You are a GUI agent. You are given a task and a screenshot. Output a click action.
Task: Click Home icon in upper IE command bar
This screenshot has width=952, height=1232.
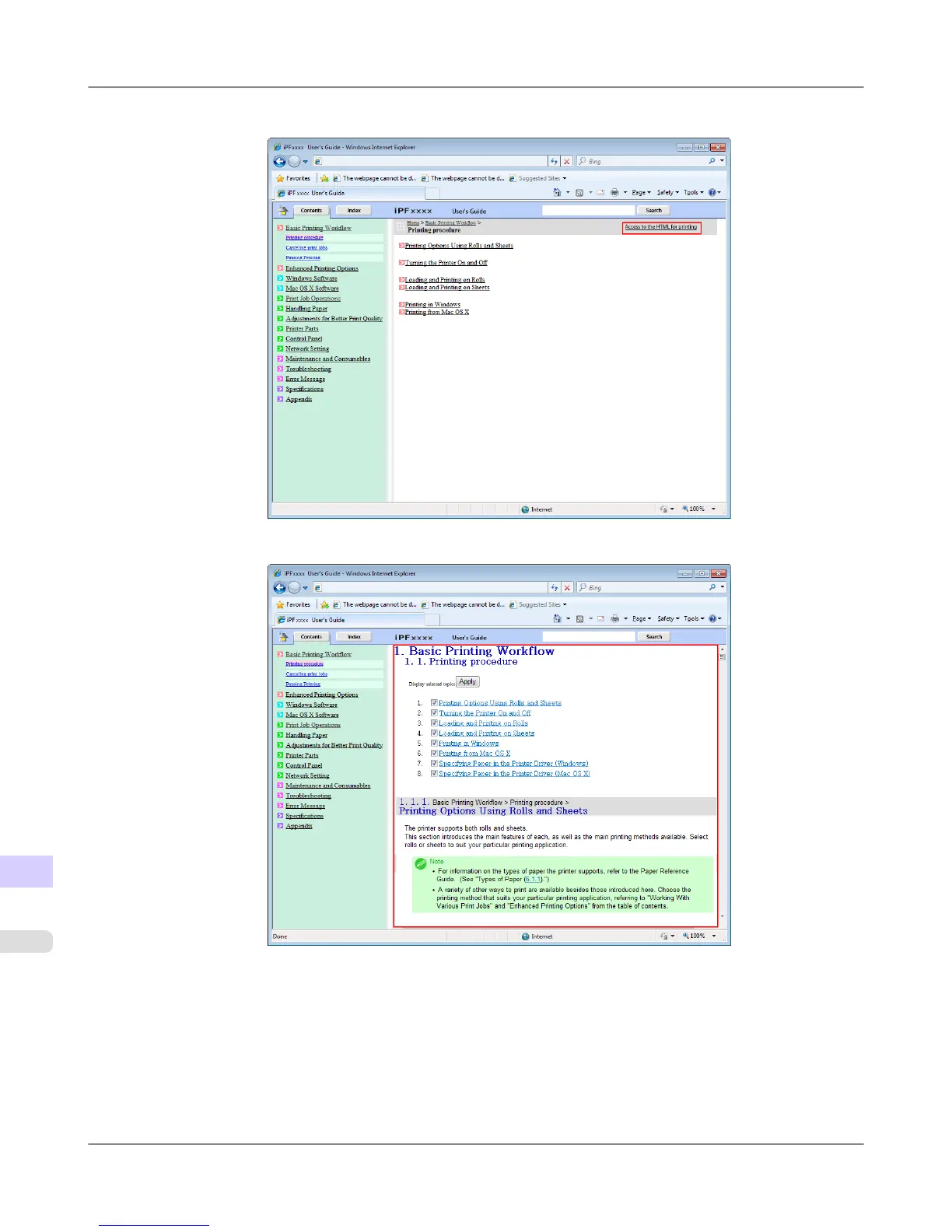(x=557, y=192)
